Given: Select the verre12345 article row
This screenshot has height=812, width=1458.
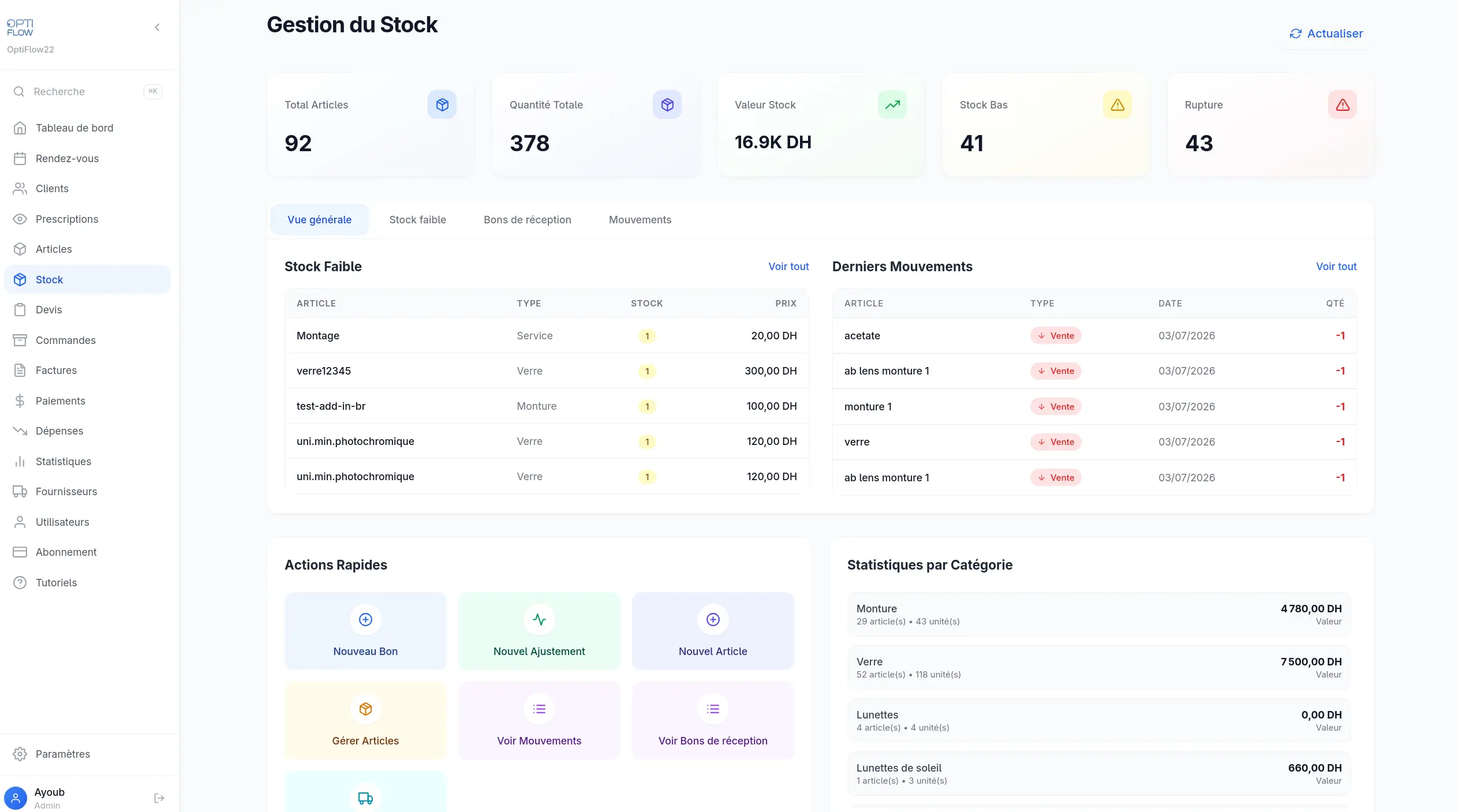Looking at the screenshot, I should click(547, 371).
